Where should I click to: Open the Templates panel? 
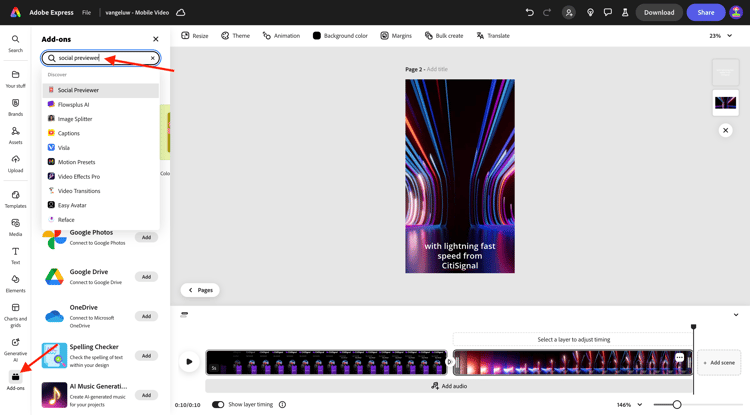(x=15, y=199)
